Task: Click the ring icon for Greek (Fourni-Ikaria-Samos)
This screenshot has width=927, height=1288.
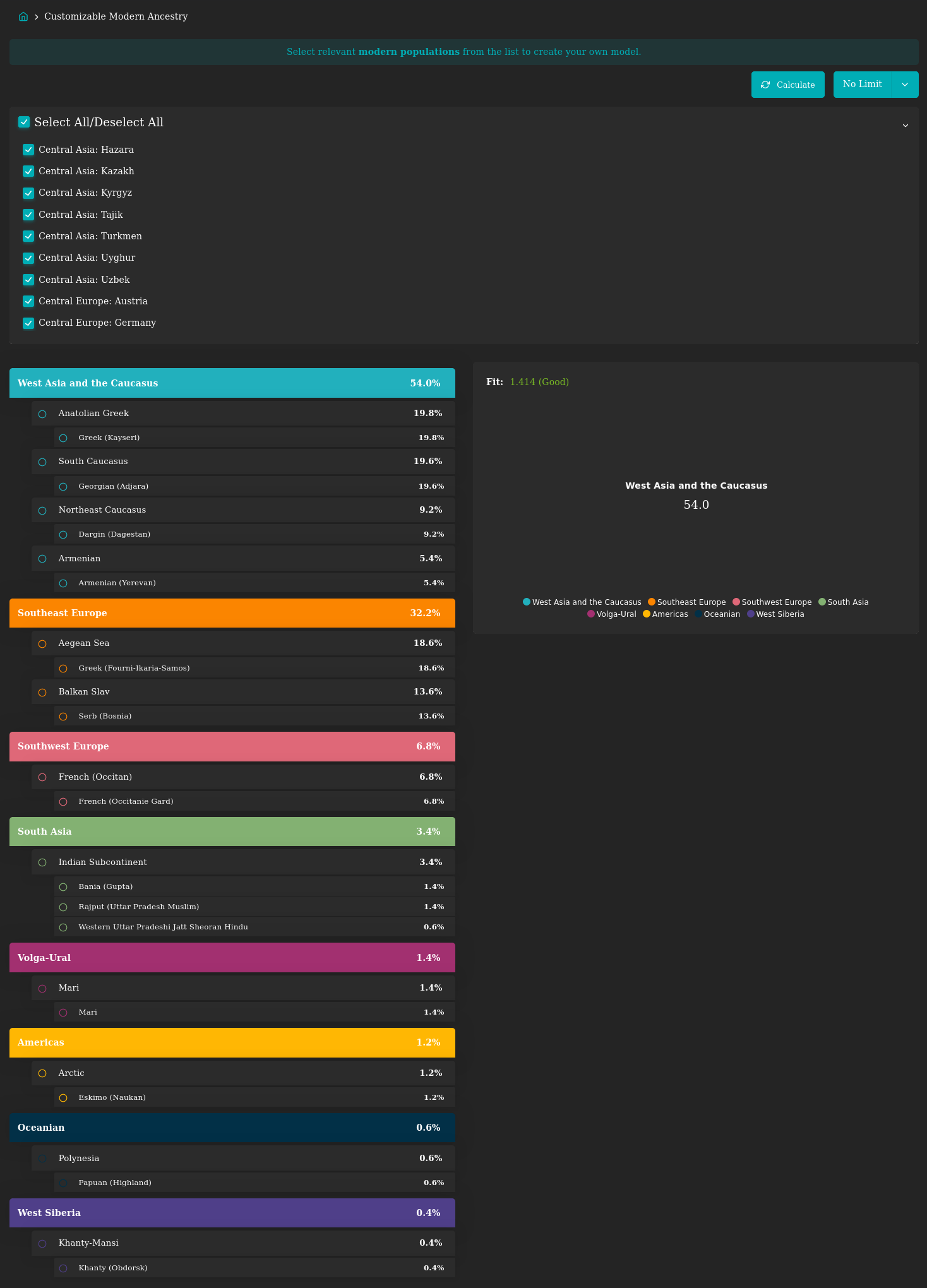Action: tap(63, 669)
